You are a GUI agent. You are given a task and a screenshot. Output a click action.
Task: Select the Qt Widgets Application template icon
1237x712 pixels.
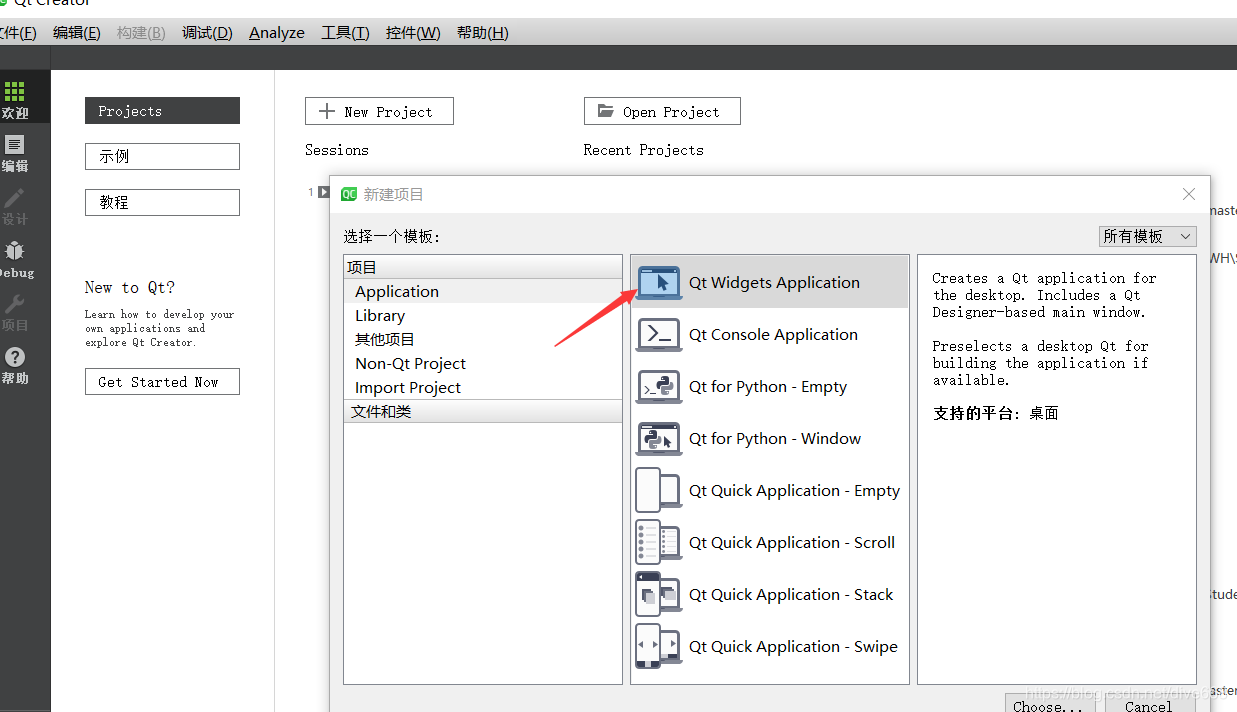pyautogui.click(x=659, y=283)
